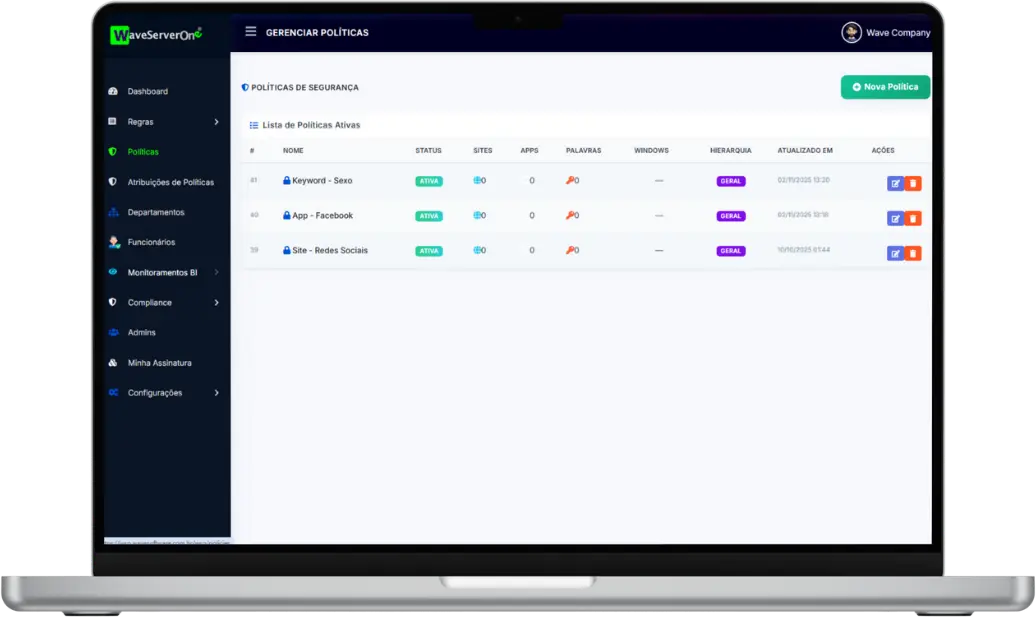This screenshot has height=617, width=1036.
Task: Delete the App - Facebook policy
Action: (x=913, y=219)
